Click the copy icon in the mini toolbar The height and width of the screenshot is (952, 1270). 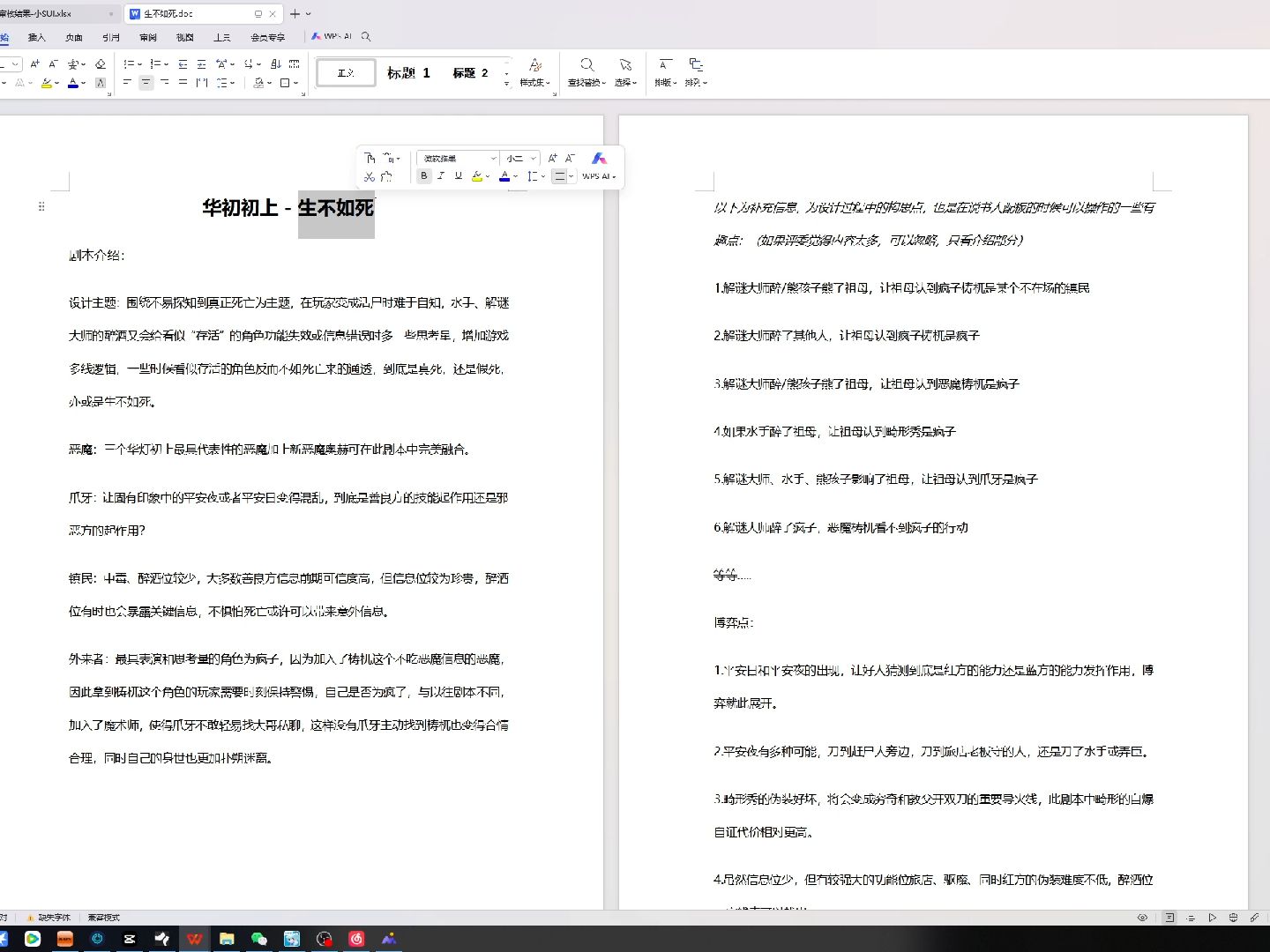pos(370,159)
